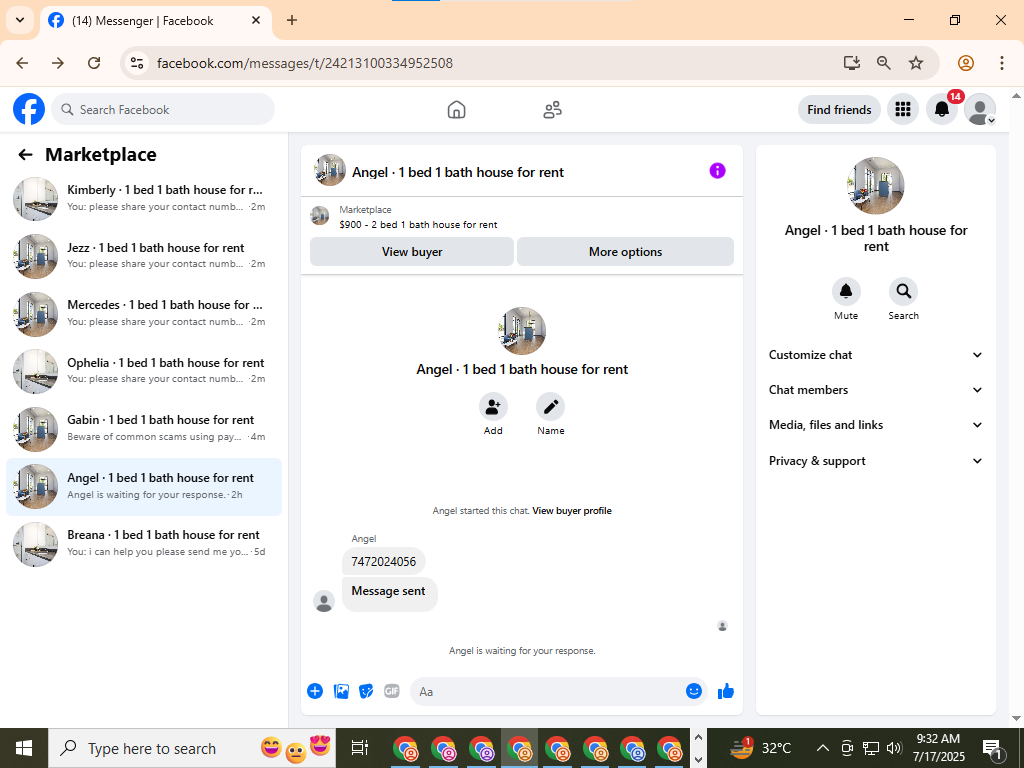Click the page scrollbar down arrow
The image size is (1024, 768).
[1016, 718]
